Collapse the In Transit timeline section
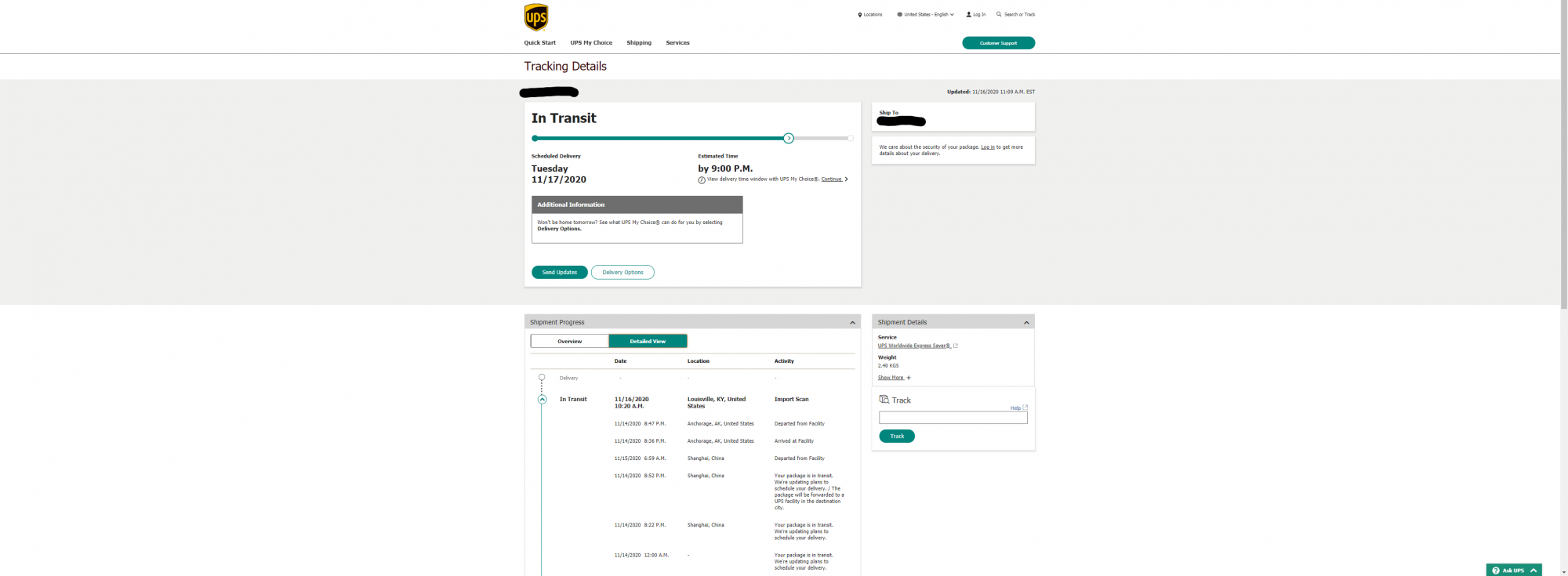This screenshot has width=1568, height=576. [x=542, y=400]
